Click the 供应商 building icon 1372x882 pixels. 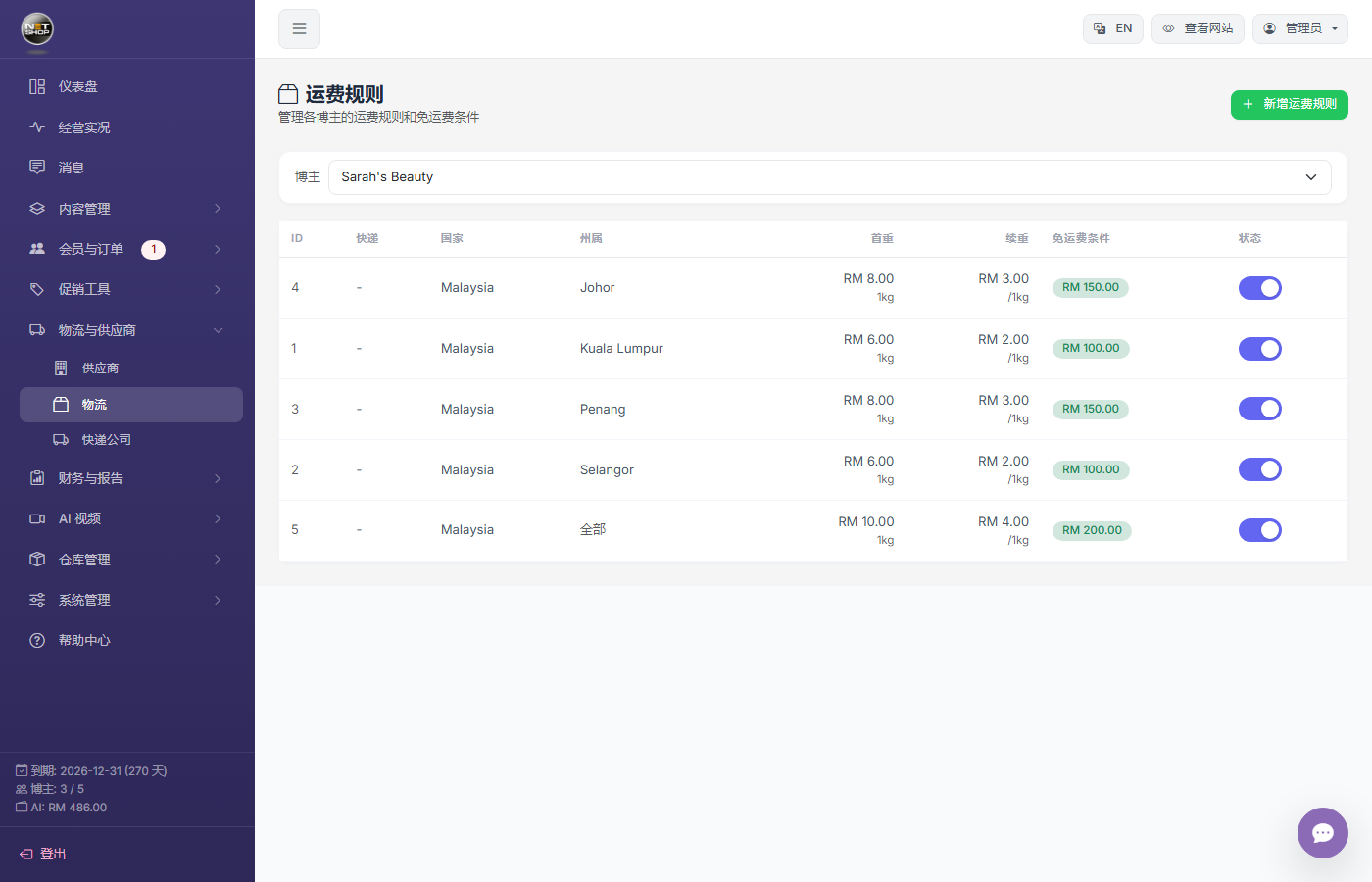(x=61, y=367)
